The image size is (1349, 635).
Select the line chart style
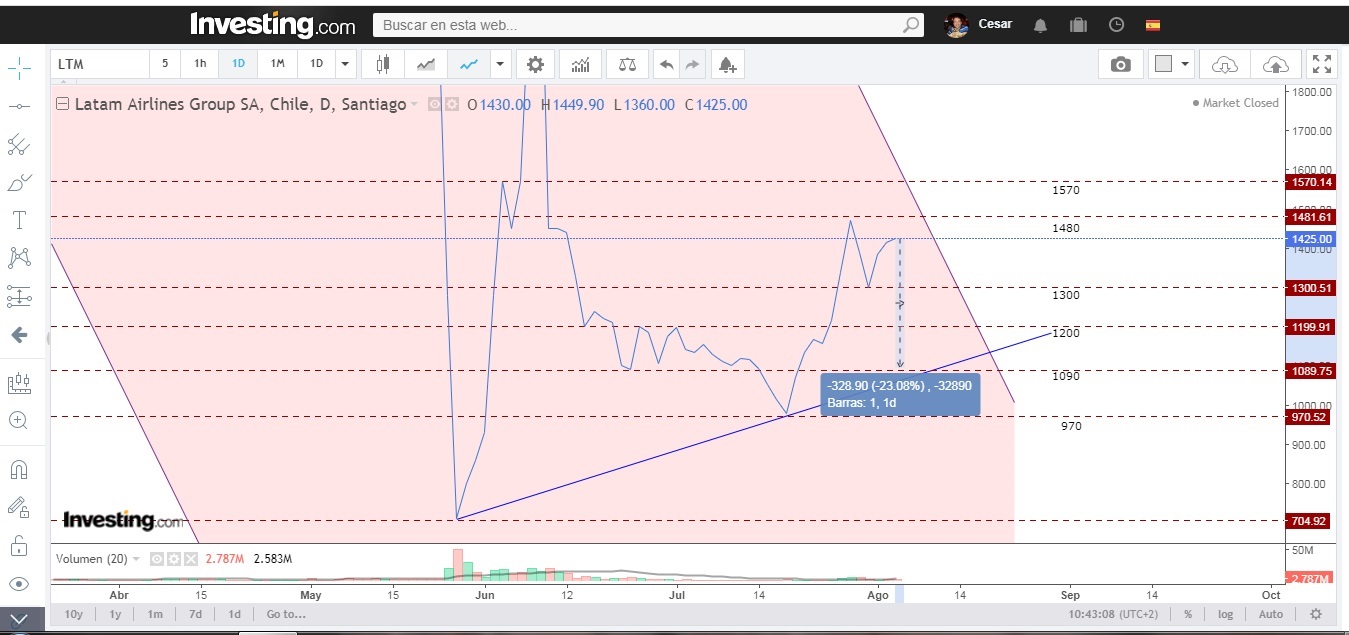(x=469, y=64)
